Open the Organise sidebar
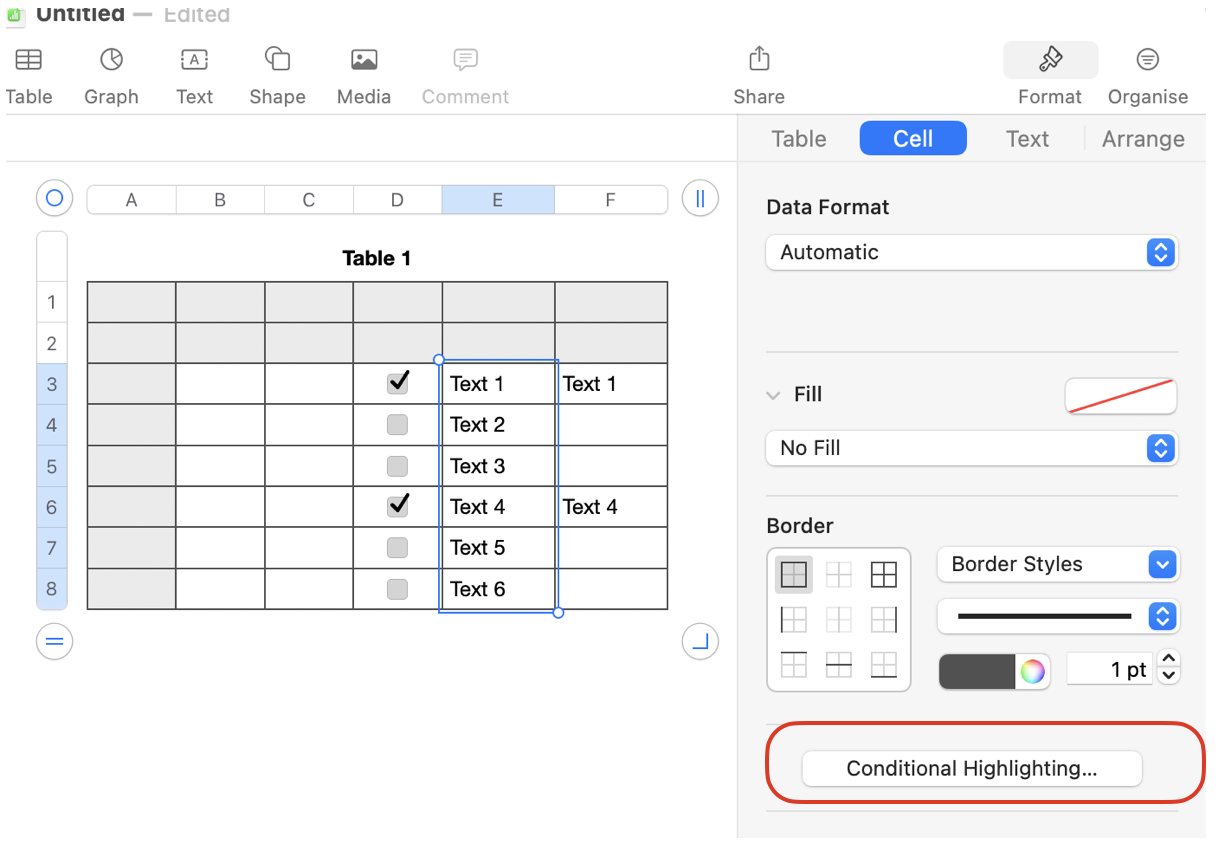The image size is (1228, 848). click(1147, 60)
